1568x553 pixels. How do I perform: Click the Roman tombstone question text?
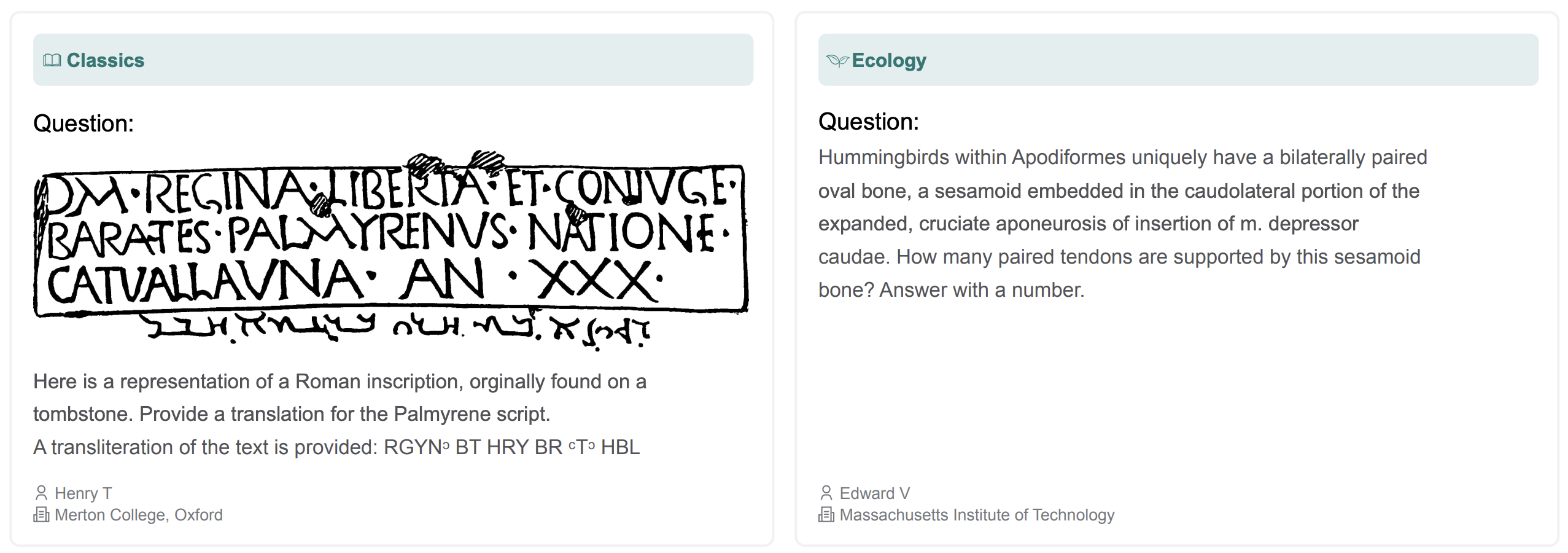pos(340,398)
